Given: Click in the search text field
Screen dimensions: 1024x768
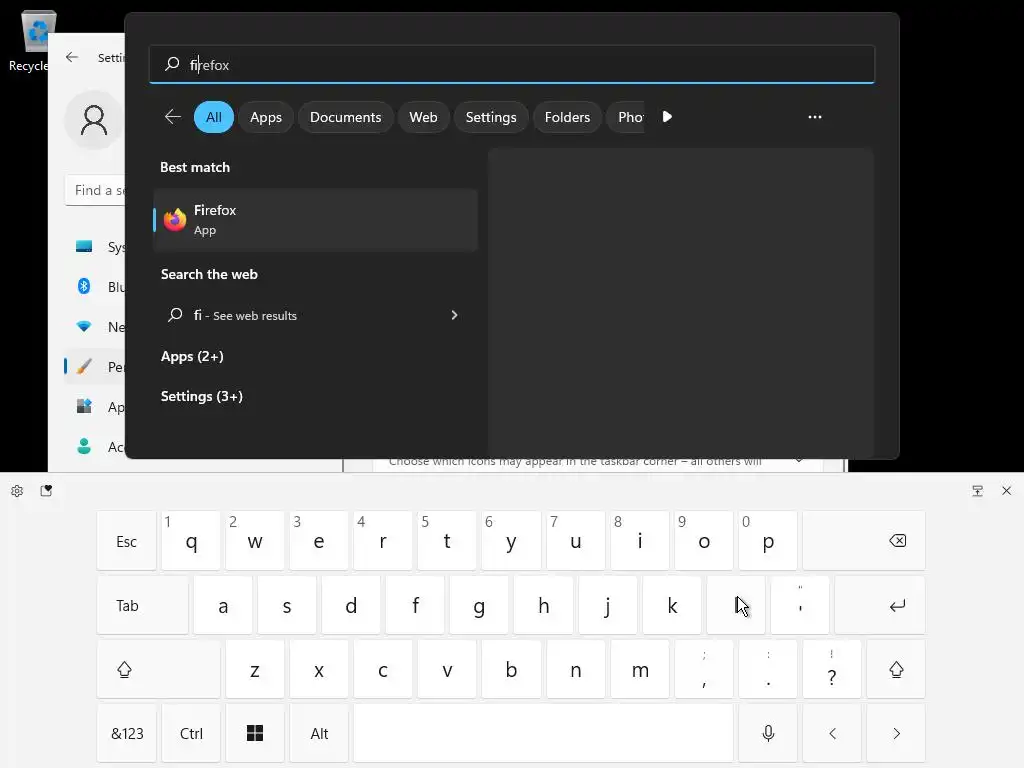Looking at the screenshot, I should [x=512, y=64].
